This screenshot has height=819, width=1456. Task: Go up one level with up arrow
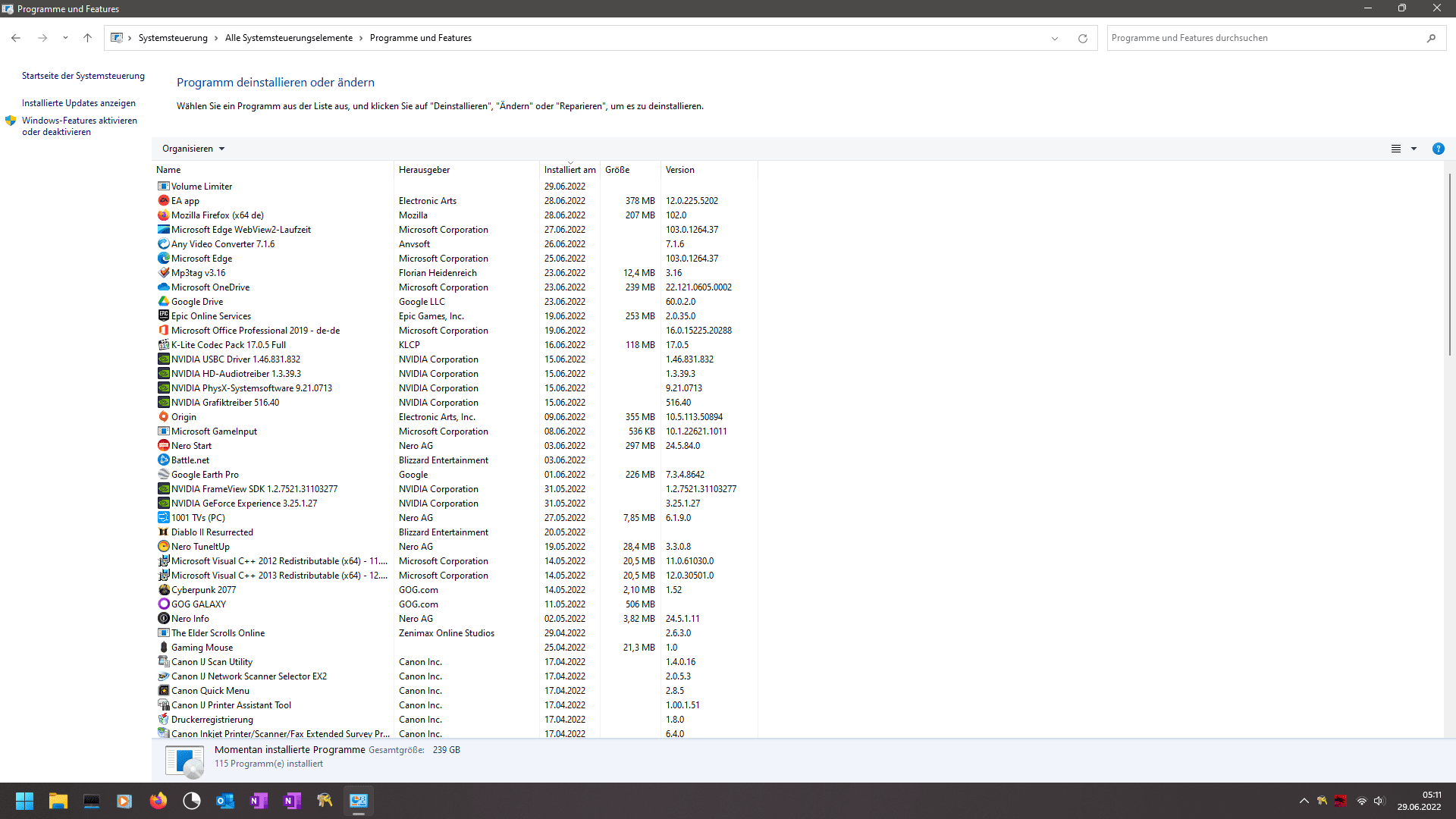coord(87,38)
